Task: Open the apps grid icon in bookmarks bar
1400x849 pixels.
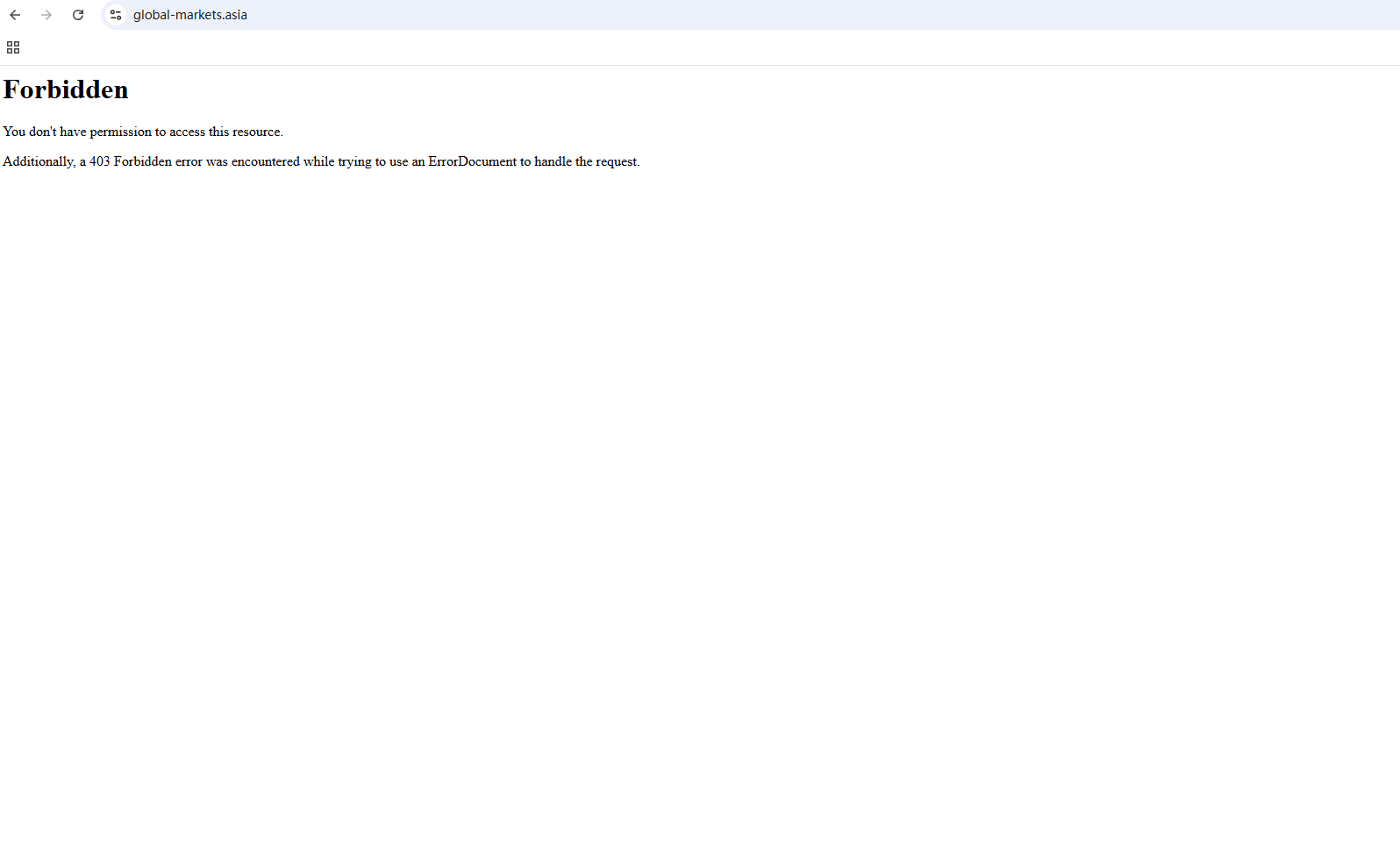Action: tap(13, 47)
